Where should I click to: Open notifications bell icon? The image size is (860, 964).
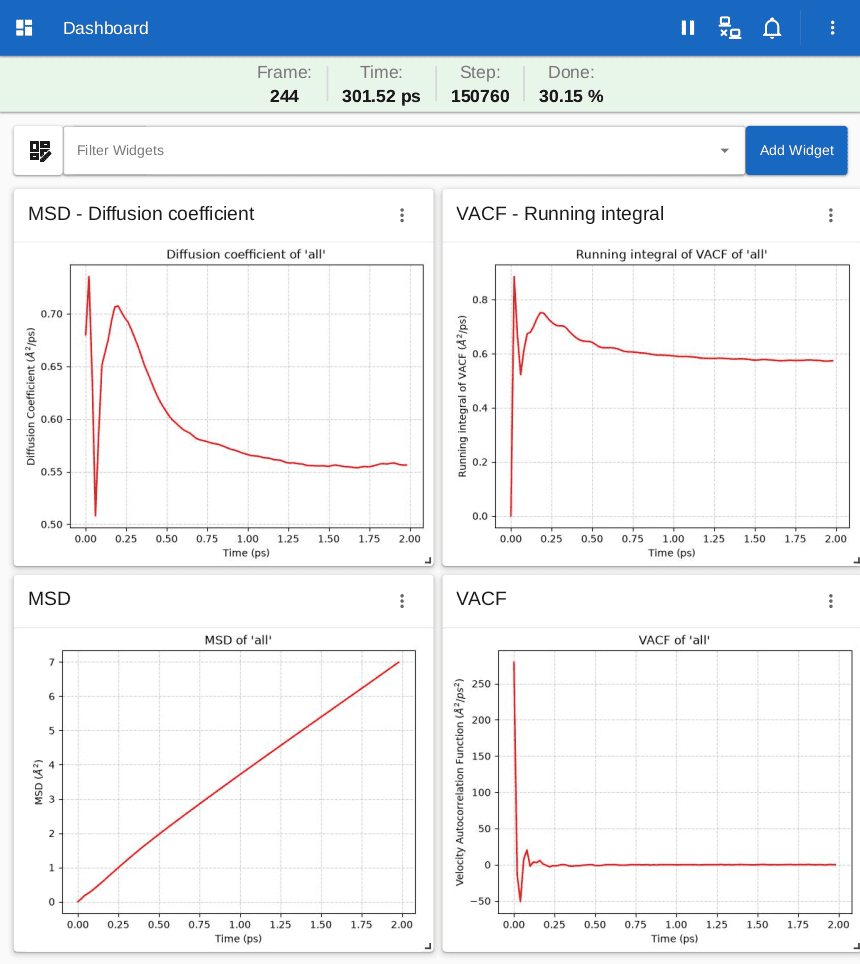point(771,28)
